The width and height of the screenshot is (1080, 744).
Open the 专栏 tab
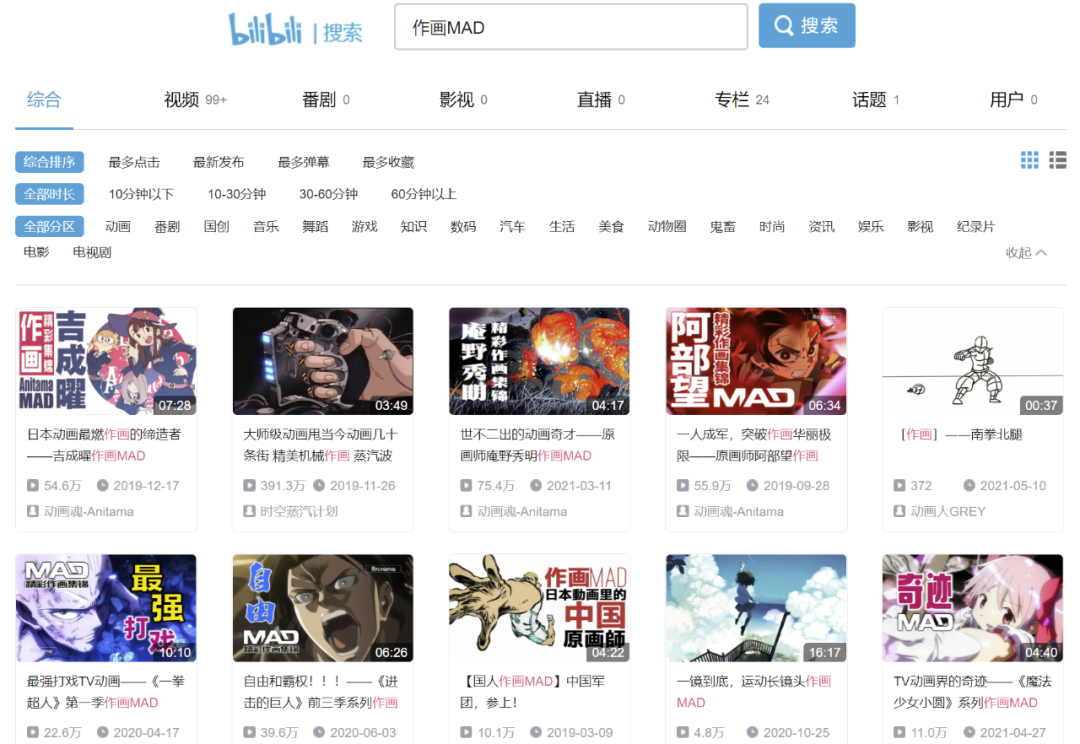(742, 100)
